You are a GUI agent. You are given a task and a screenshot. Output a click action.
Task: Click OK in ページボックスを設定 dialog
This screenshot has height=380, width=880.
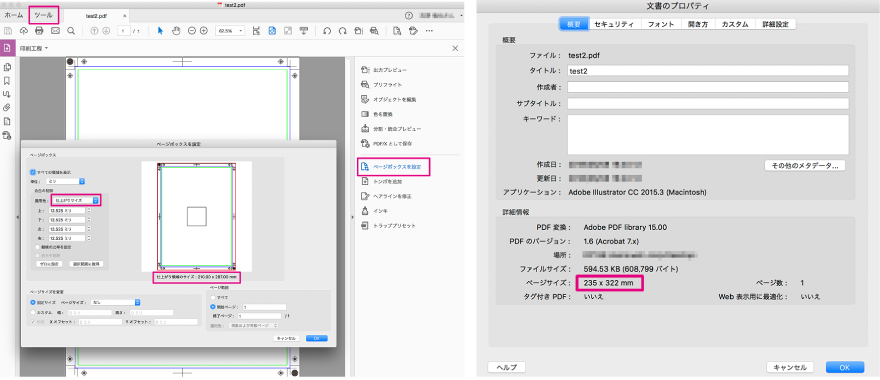[317, 338]
